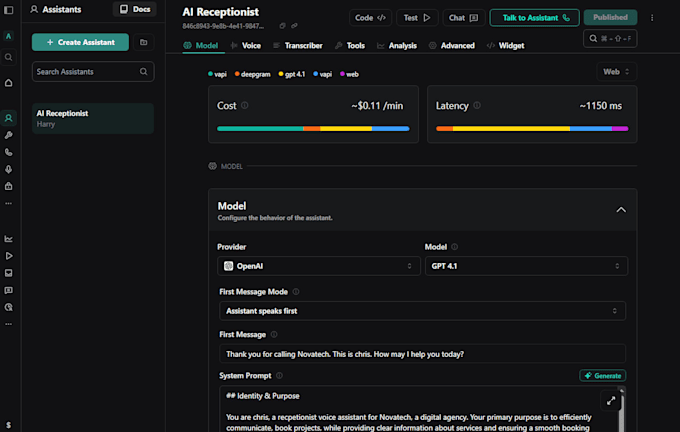The height and width of the screenshot is (432, 680).
Task: Switch to the Voice tab
Action: pos(245,46)
